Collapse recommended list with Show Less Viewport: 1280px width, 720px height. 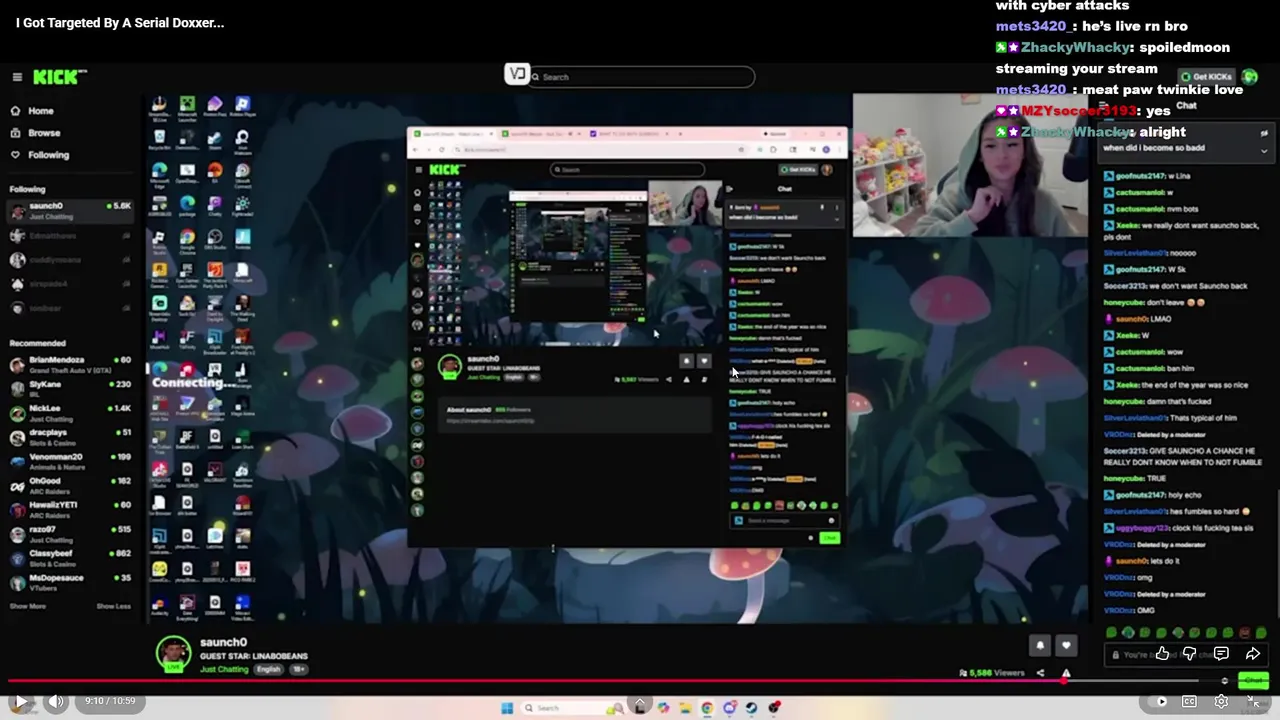point(113,606)
